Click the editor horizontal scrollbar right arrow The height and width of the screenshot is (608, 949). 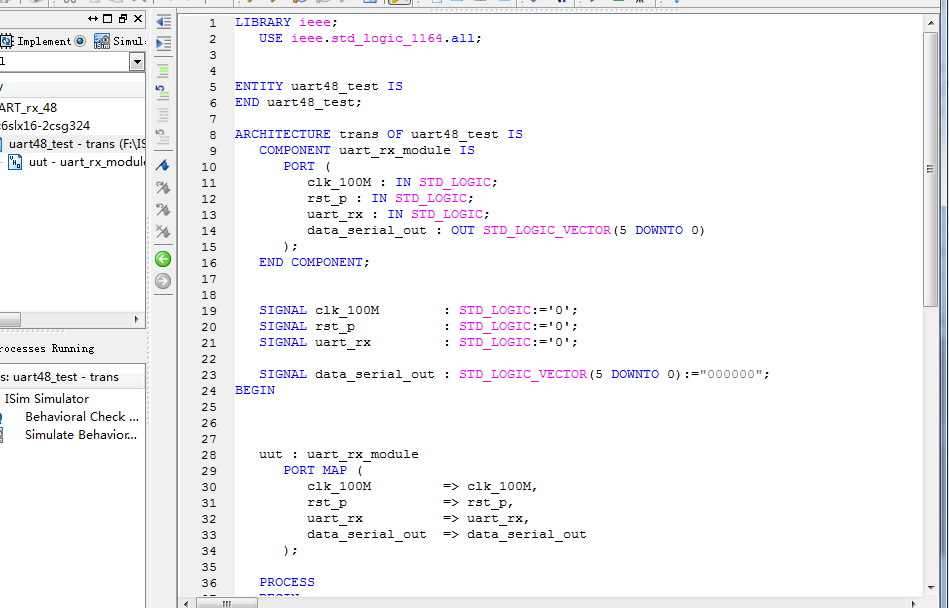coord(914,603)
